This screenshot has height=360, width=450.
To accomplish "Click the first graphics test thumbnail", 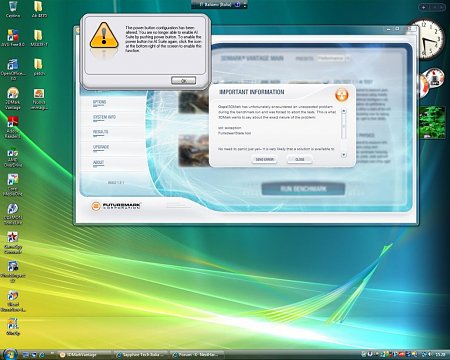I will pyautogui.click(x=194, y=103).
